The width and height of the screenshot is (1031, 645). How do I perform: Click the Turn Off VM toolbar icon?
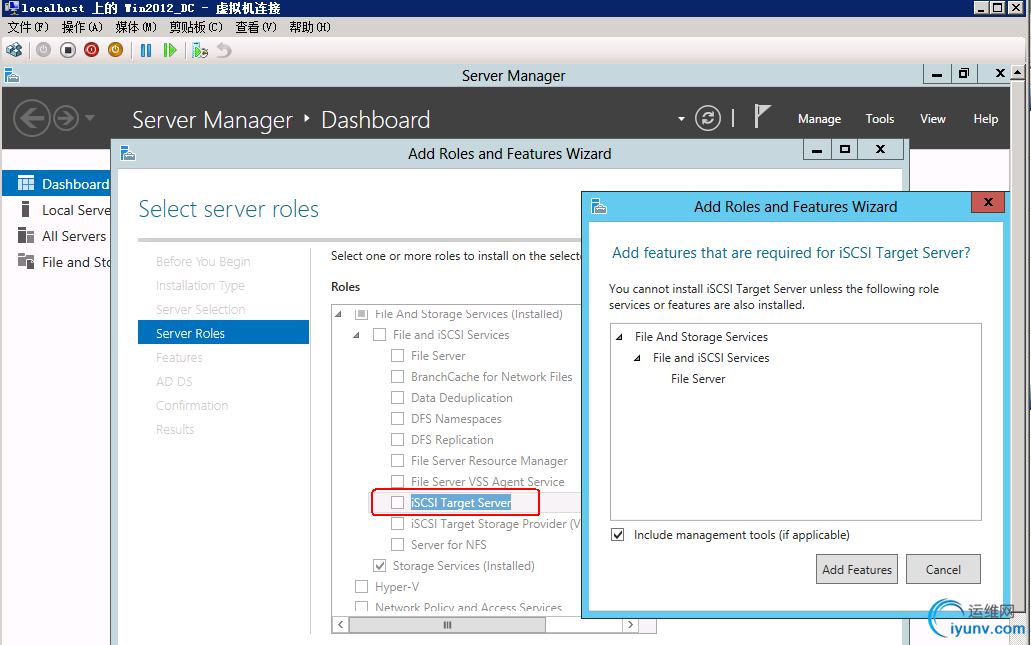(x=68, y=50)
